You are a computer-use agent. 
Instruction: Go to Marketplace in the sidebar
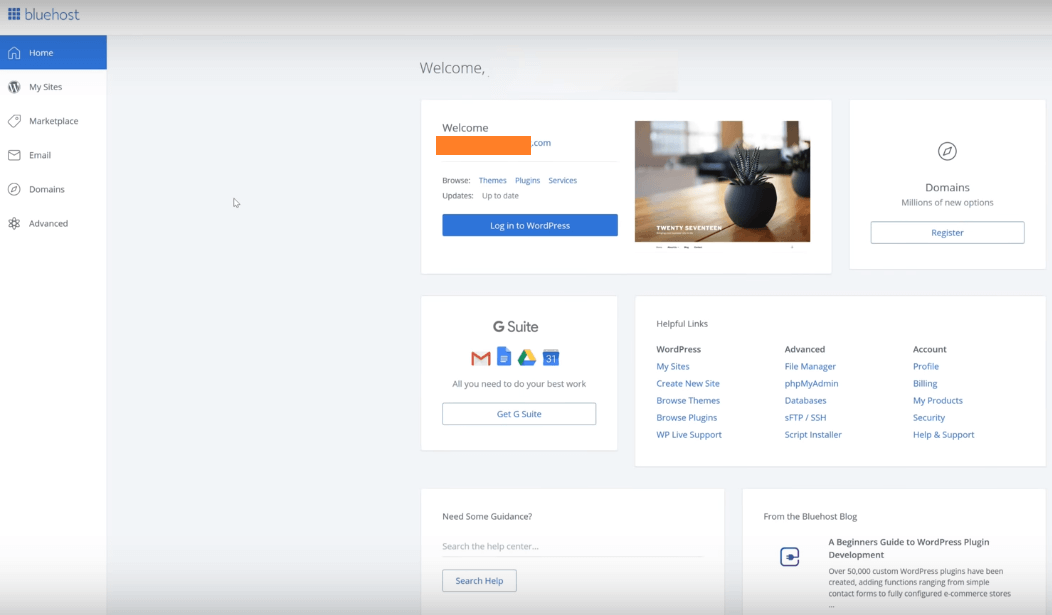[53, 121]
